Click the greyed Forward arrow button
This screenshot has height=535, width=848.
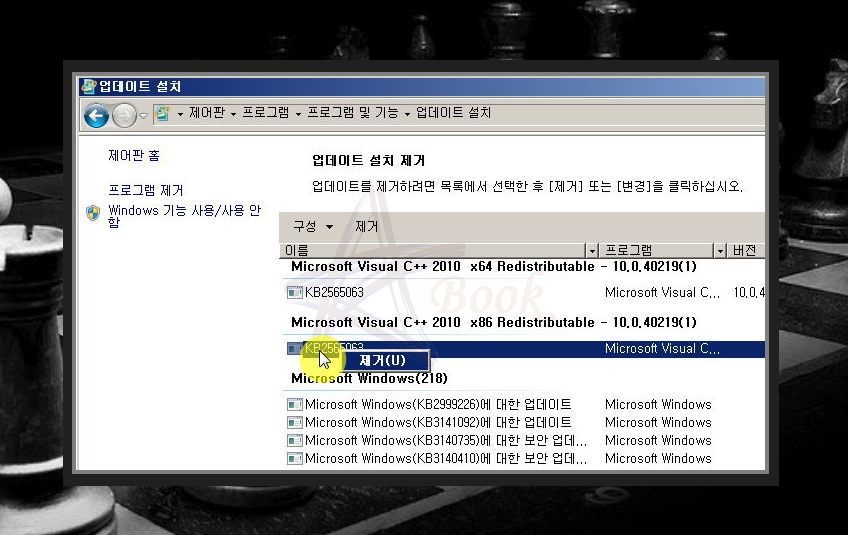124,115
